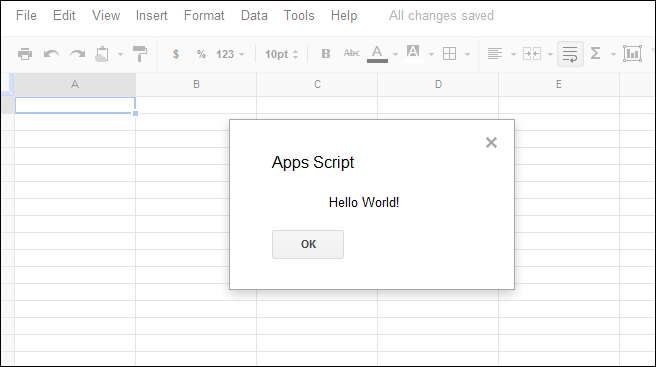Click the select-all corner box

click(x=8, y=85)
